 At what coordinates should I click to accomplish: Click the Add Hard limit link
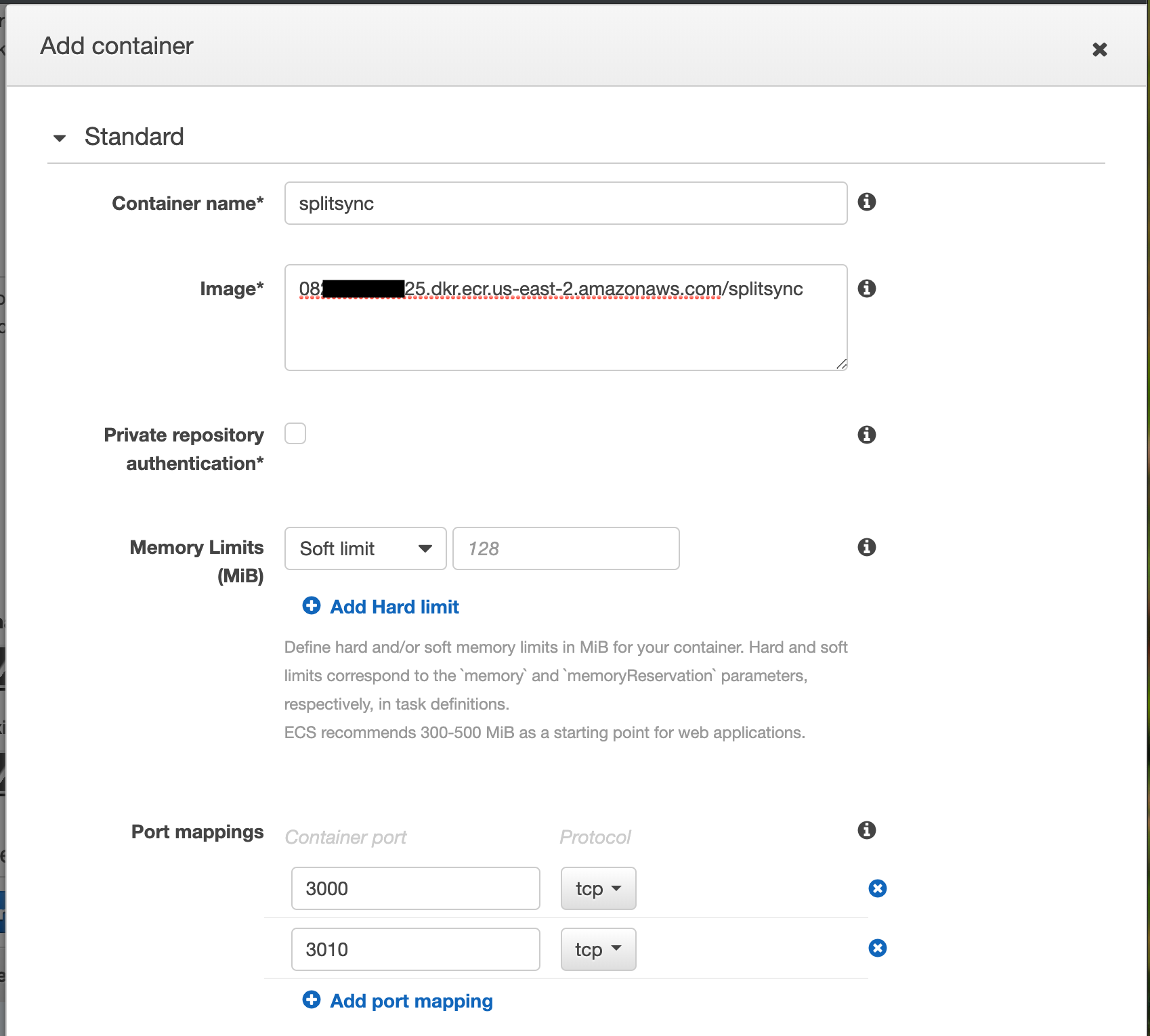pyautogui.click(x=394, y=607)
